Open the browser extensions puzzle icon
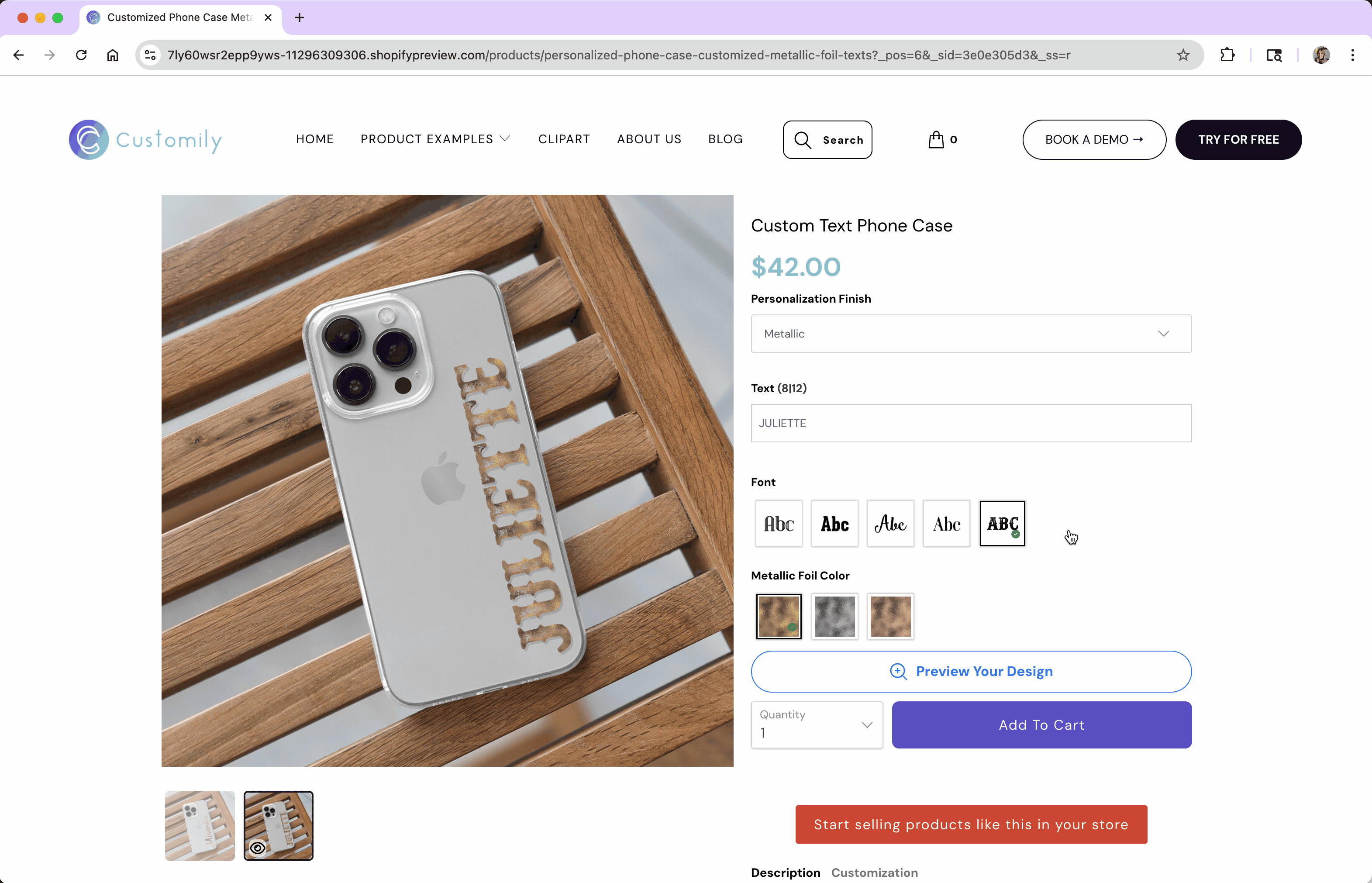This screenshot has height=883, width=1372. pos(1227,55)
